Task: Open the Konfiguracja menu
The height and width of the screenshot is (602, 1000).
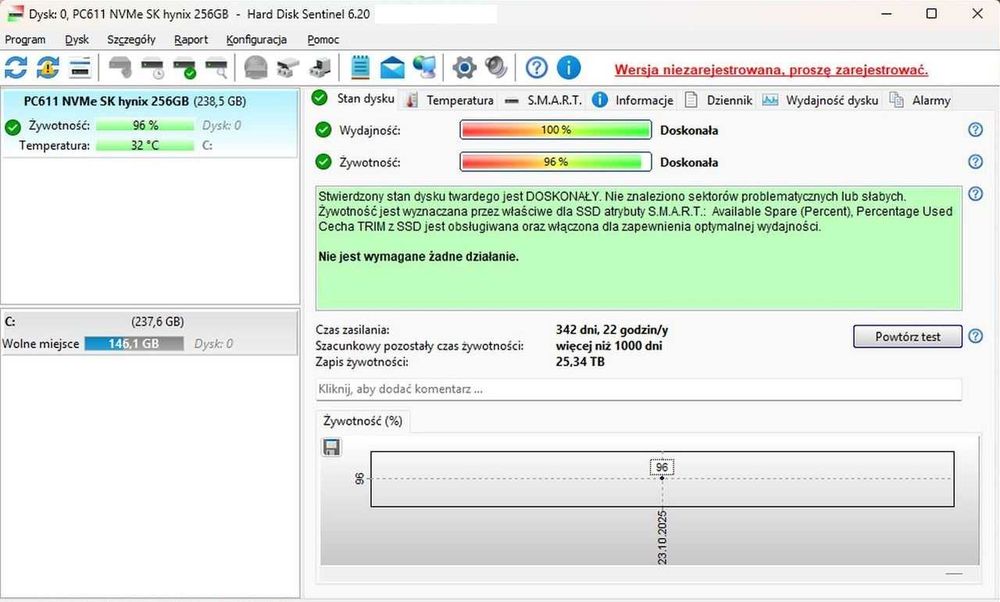Action: [256, 40]
